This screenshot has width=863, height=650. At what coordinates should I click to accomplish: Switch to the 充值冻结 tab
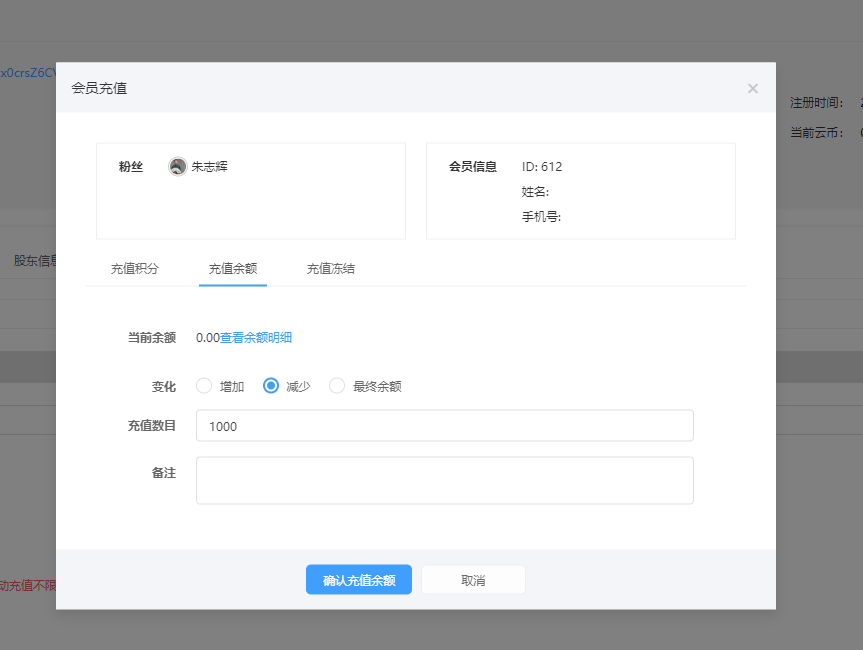click(331, 269)
